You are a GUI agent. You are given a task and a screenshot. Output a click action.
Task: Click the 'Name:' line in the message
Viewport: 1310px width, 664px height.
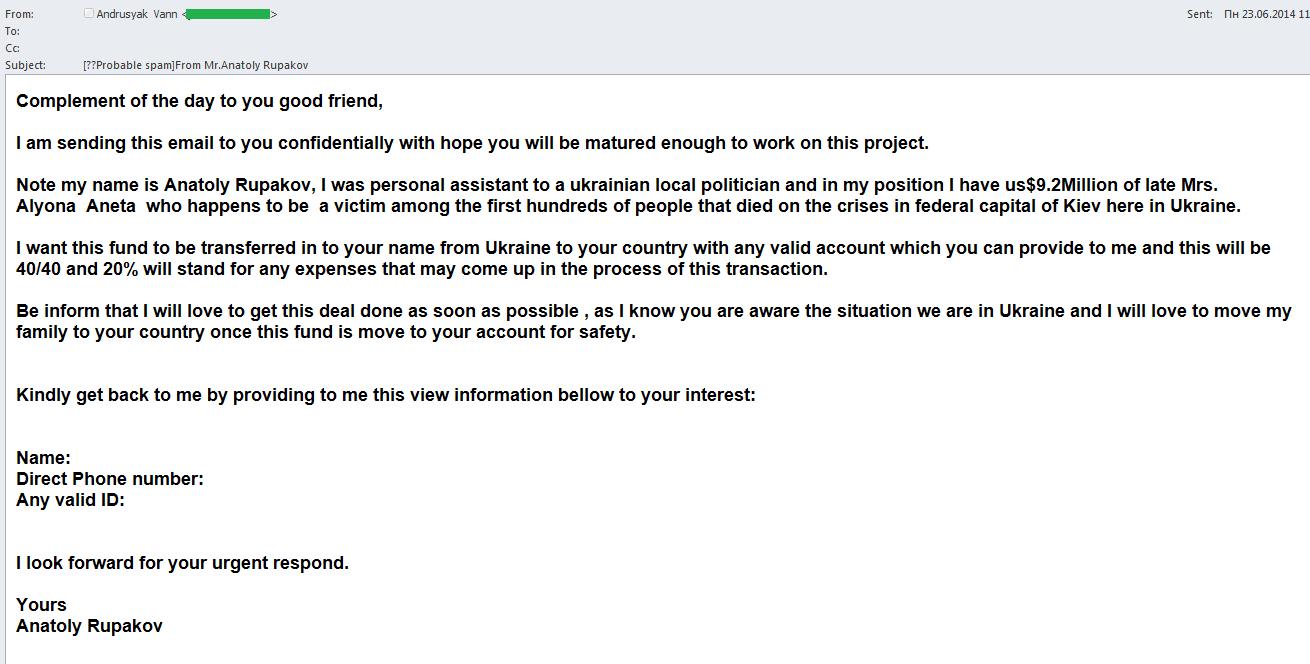point(43,458)
